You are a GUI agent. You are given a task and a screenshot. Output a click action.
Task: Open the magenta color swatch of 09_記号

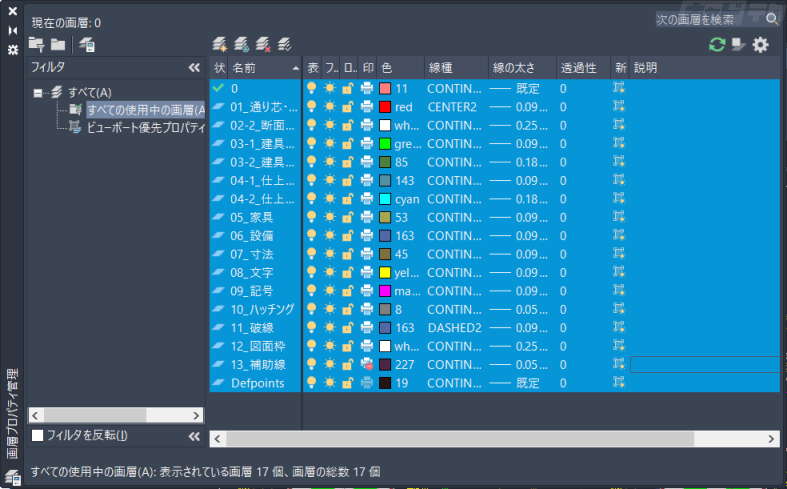coord(385,291)
